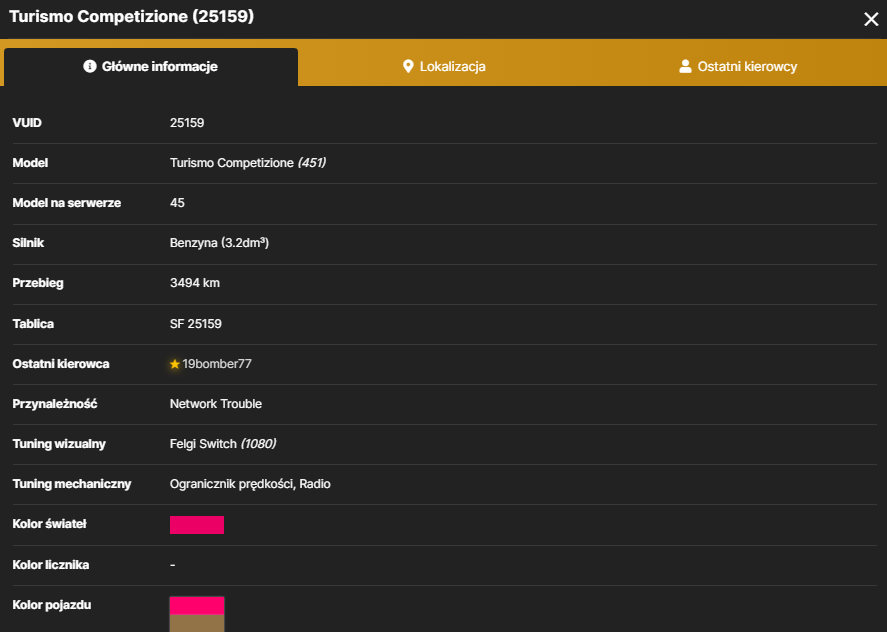
Task: Click the gold star beside 19bomber77
Action: 175,364
